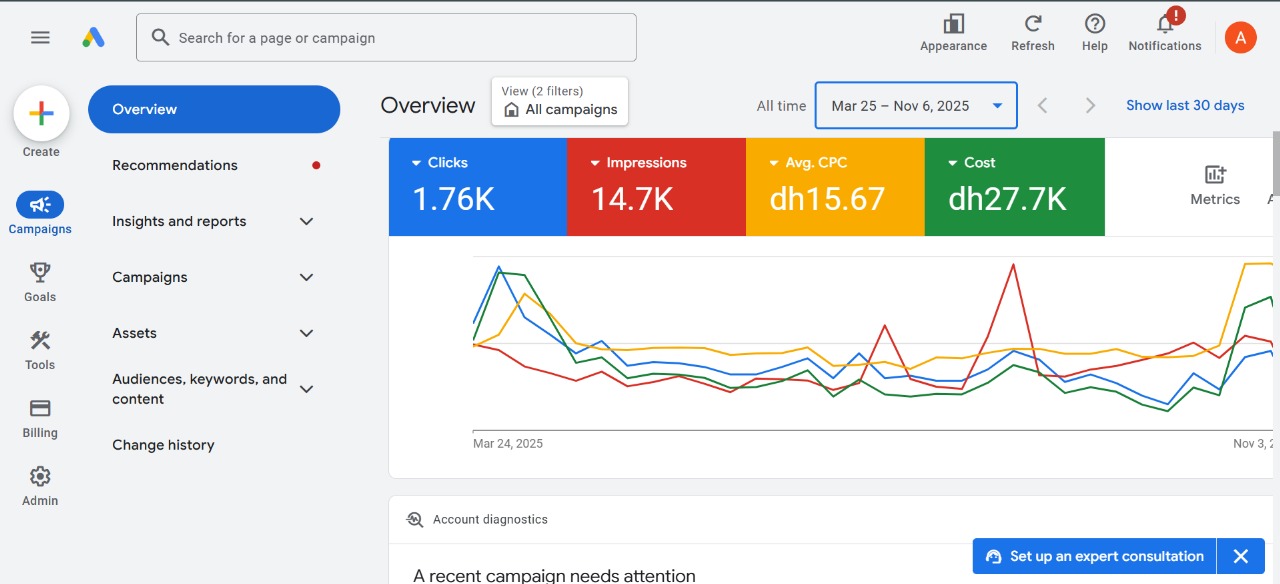
Task: Open Admin from the sidebar
Action: [x=40, y=484]
